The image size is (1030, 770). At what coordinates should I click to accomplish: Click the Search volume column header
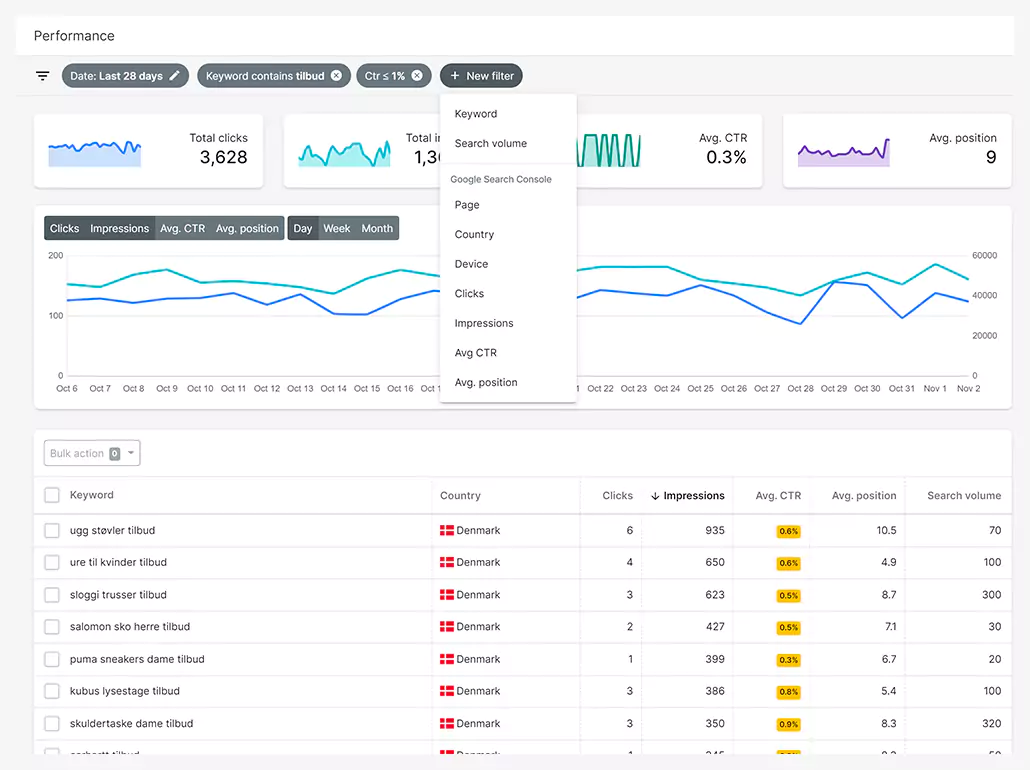point(963,495)
